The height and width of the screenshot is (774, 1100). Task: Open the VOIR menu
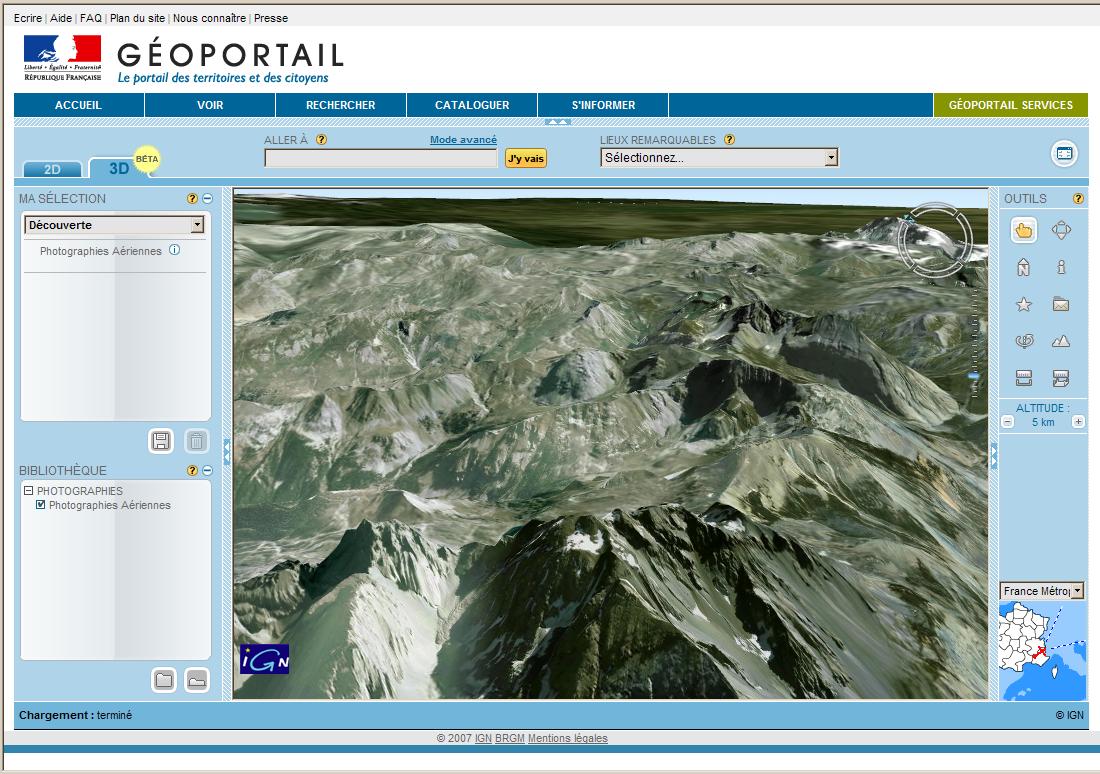[x=210, y=105]
